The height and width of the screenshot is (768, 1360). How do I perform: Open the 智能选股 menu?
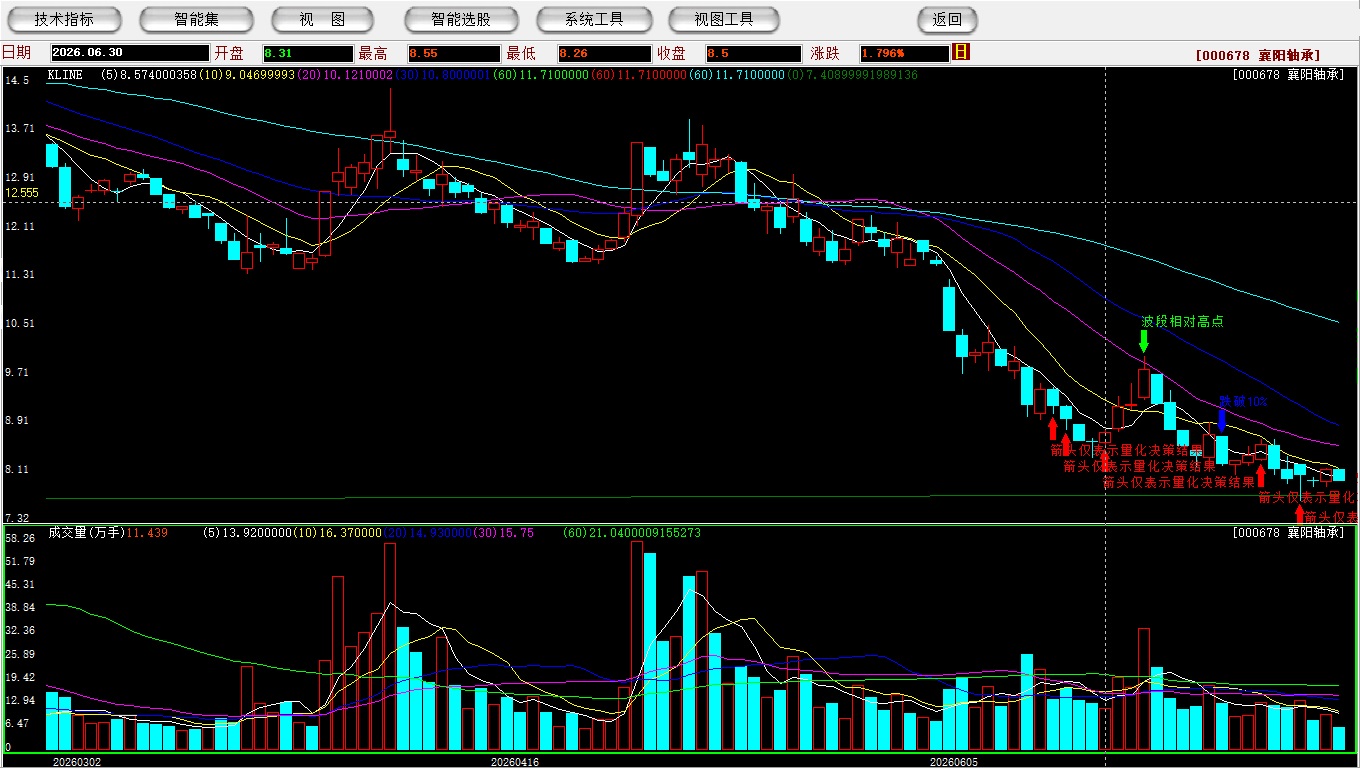pyautogui.click(x=461, y=19)
